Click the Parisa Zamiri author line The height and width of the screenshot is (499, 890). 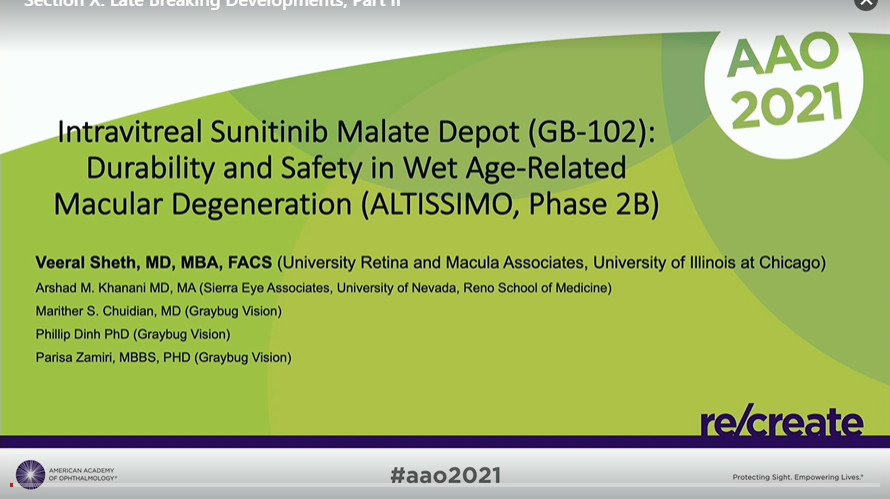click(163, 357)
